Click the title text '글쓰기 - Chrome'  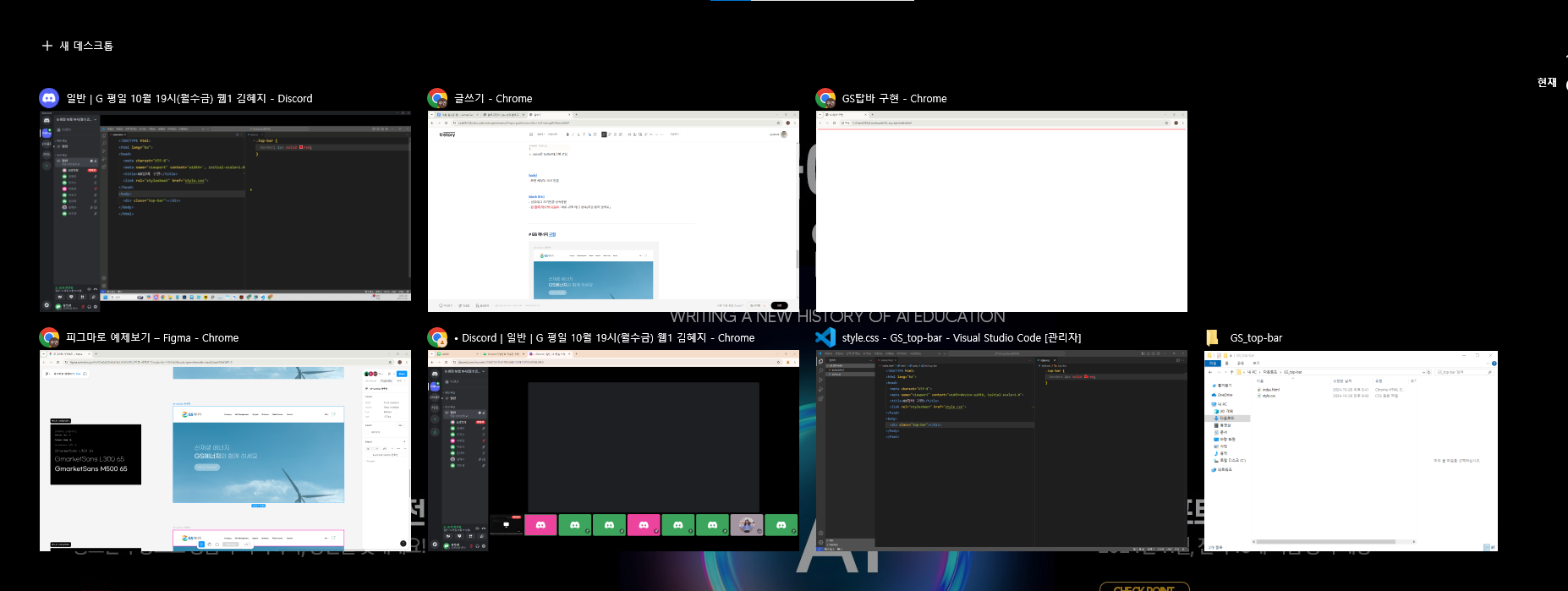493,98
